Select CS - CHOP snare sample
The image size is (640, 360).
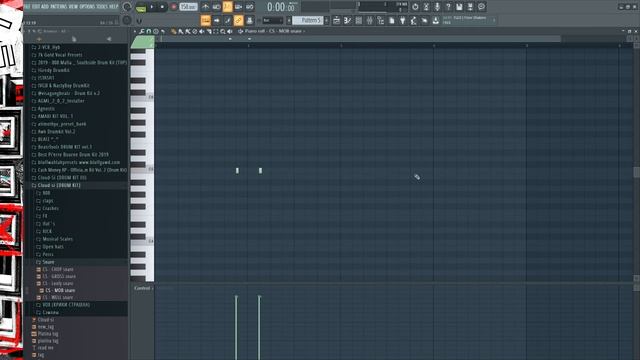point(58,269)
